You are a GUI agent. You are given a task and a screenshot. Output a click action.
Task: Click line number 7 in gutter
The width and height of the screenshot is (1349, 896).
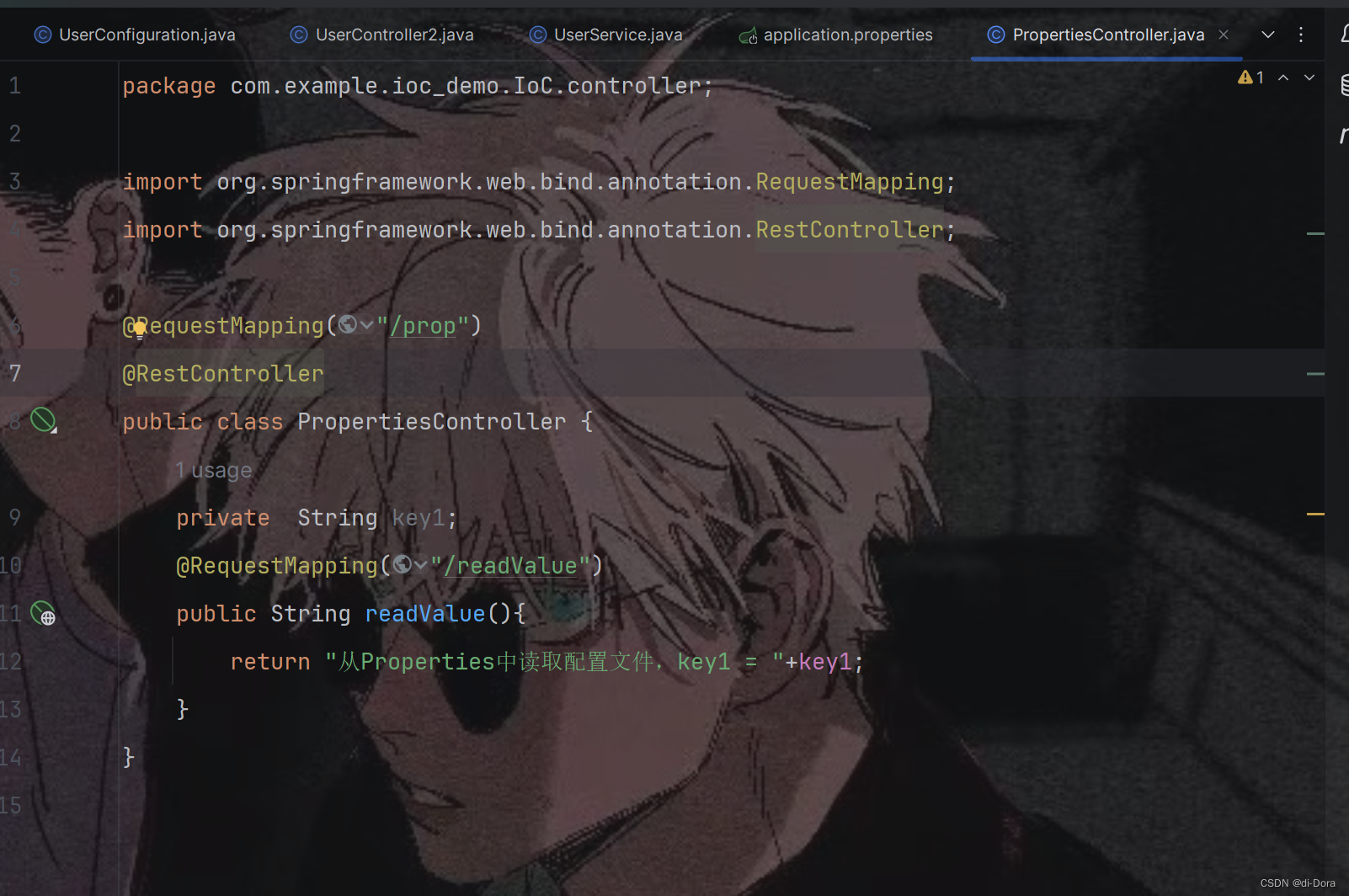[15, 373]
